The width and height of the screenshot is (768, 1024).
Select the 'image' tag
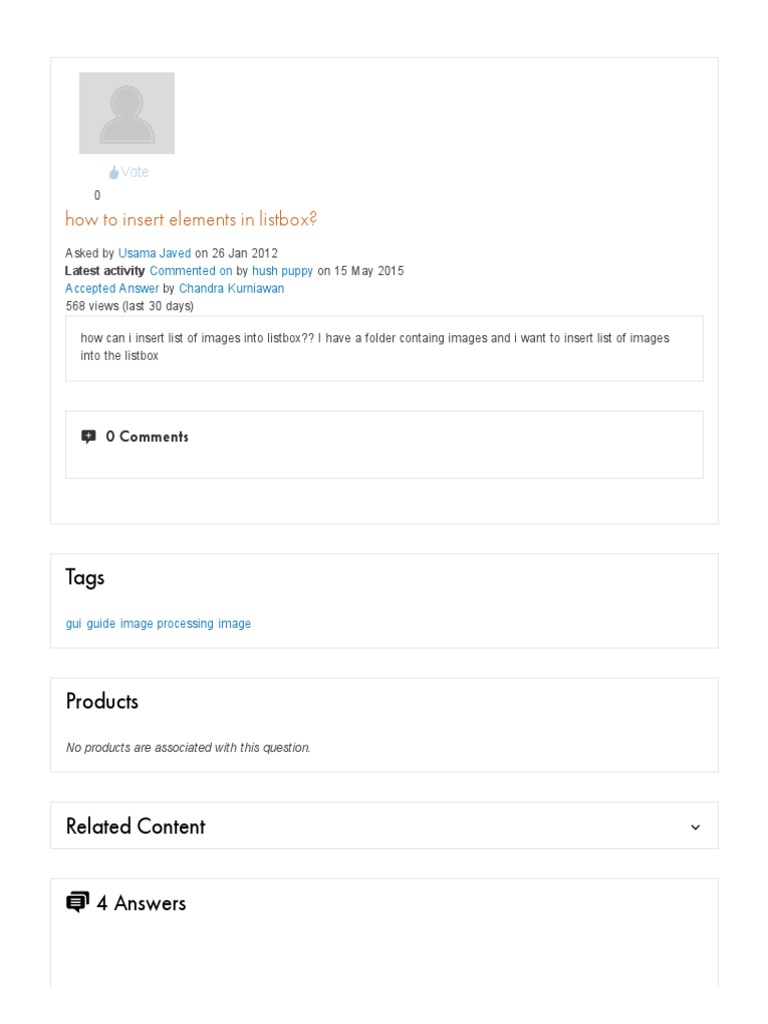click(x=235, y=623)
